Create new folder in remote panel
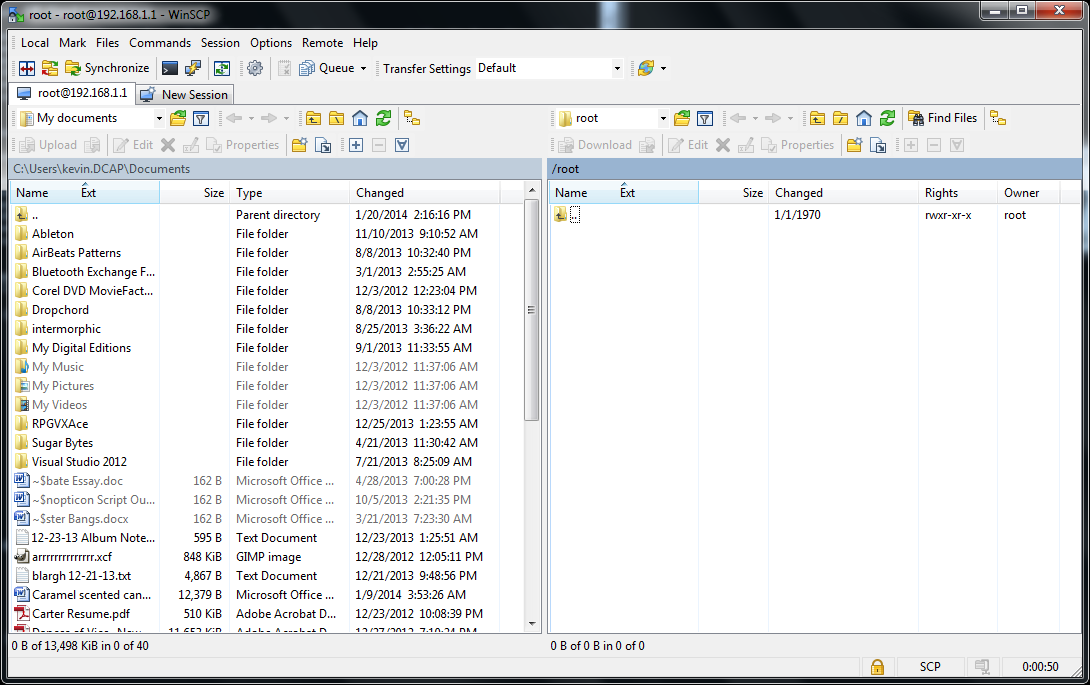1090x685 pixels. (x=854, y=145)
